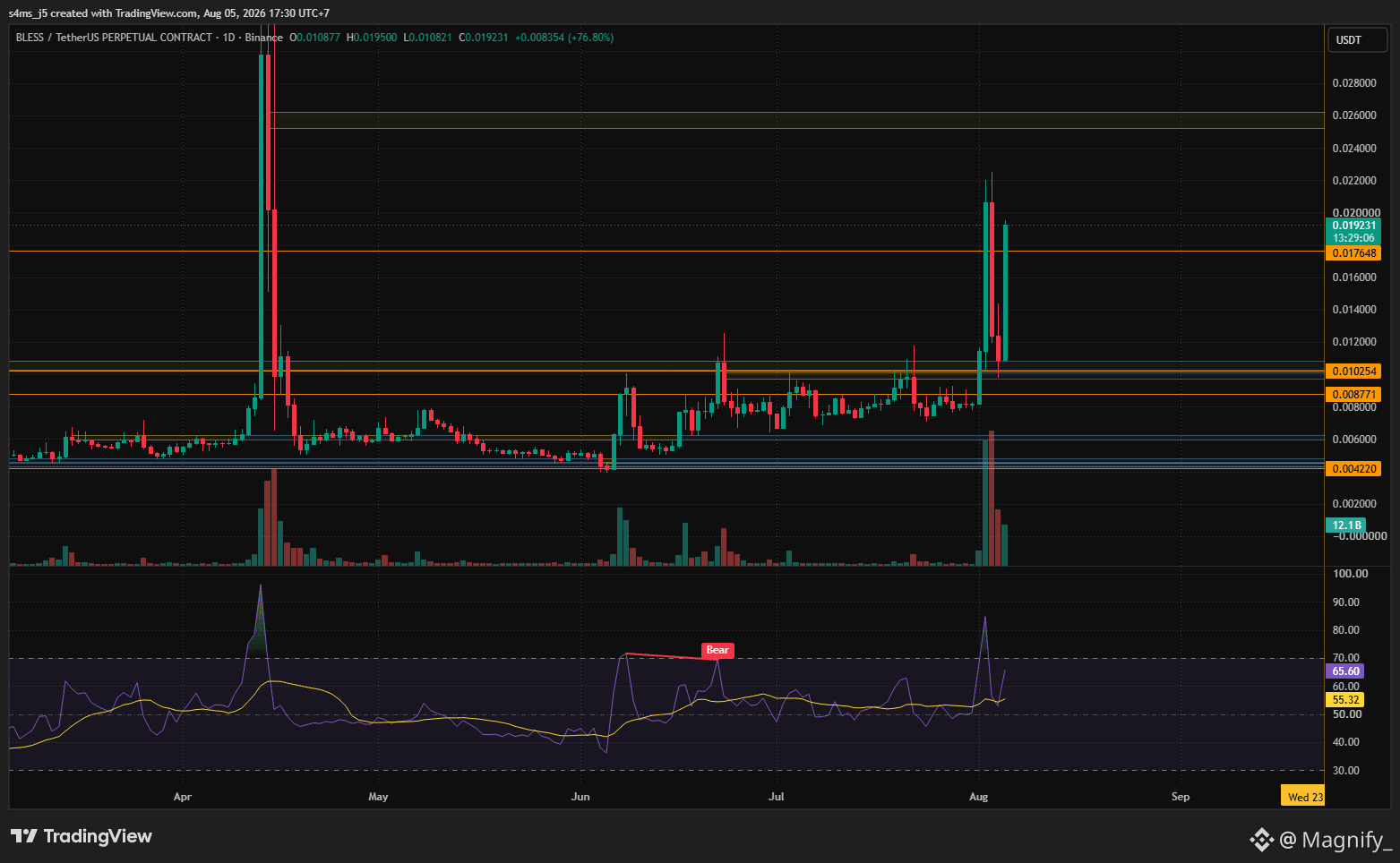Open the BLESS / TetherUS symbol title

click(x=114, y=38)
